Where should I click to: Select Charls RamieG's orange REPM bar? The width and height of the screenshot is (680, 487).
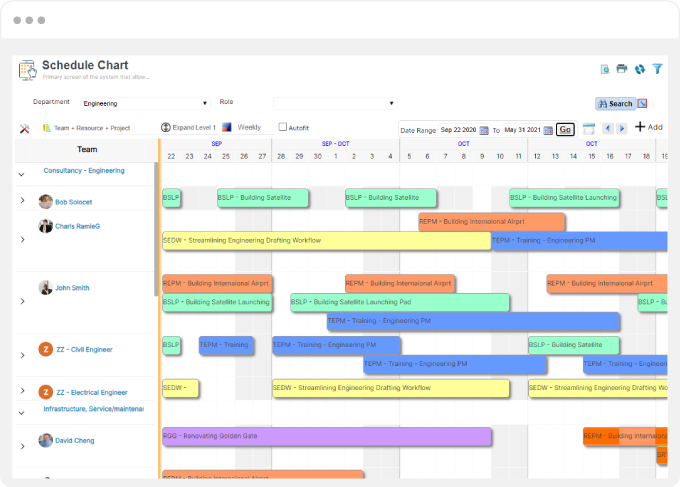[492, 222]
